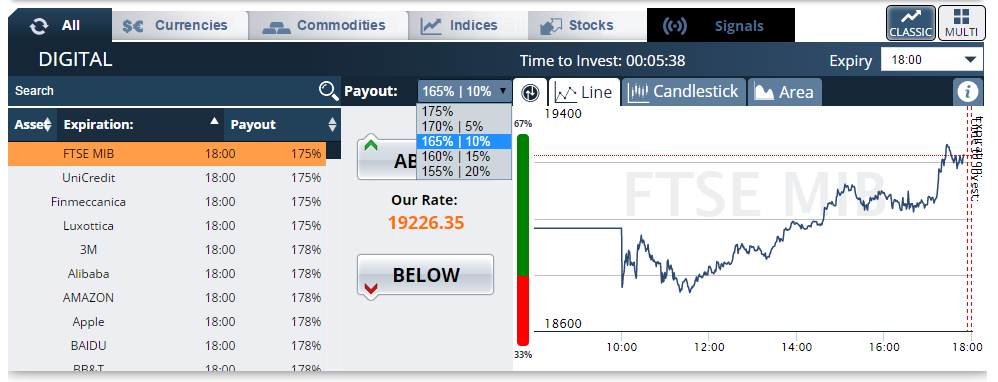998x382 pixels.
Task: Choose the 175% payout option
Action: pyautogui.click(x=464, y=111)
